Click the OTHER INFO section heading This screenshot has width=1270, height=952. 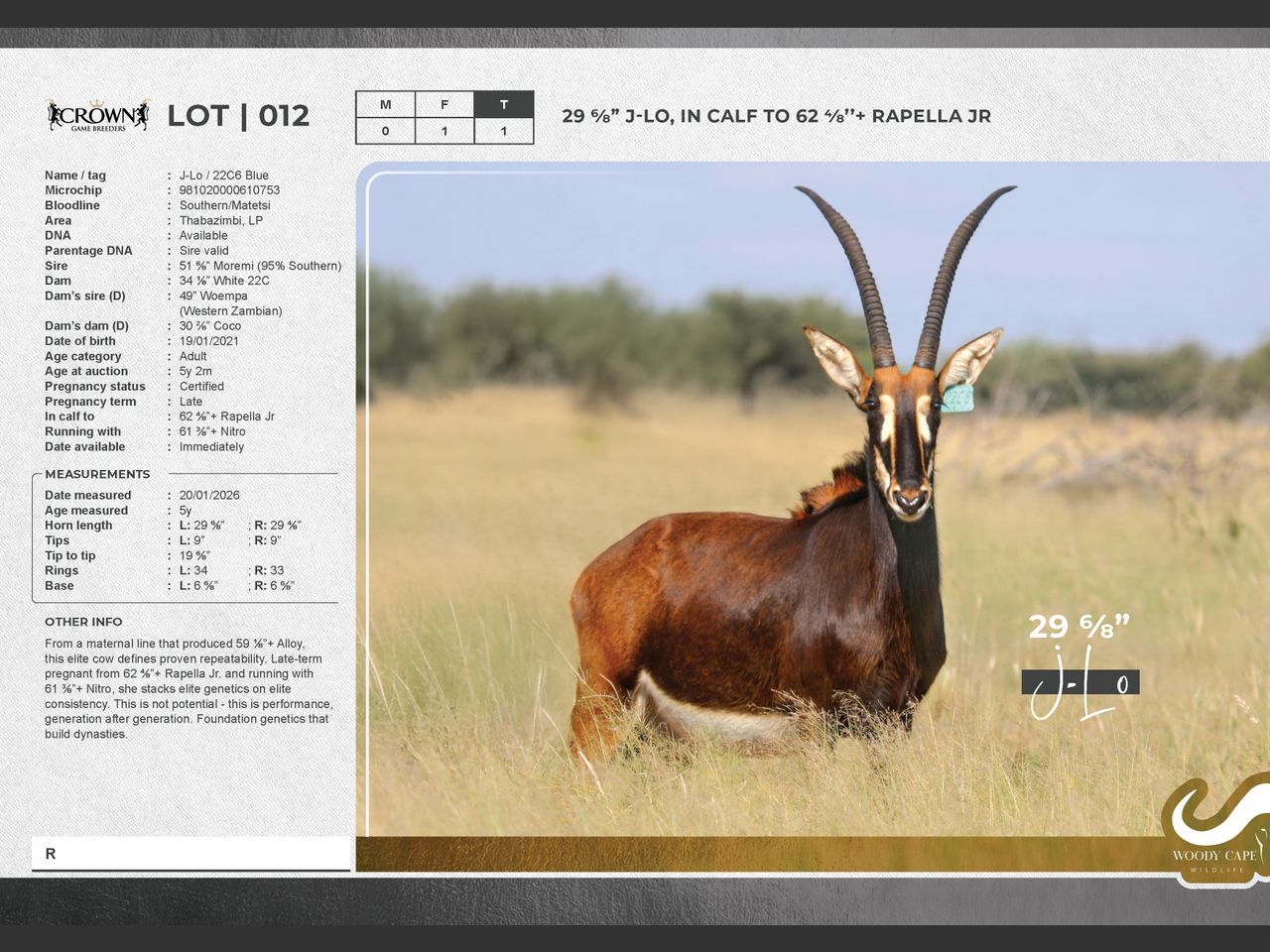click(x=83, y=622)
